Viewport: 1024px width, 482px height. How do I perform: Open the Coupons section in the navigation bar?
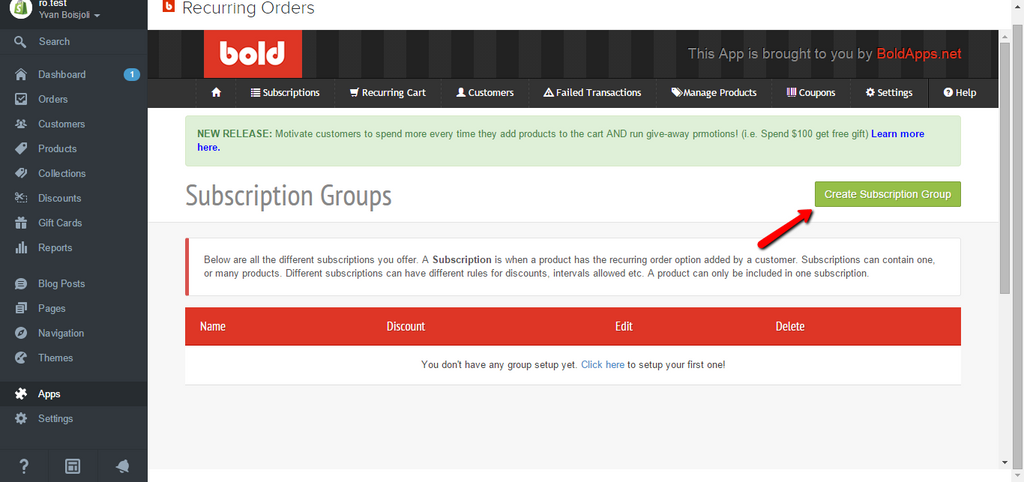pyautogui.click(x=810, y=93)
